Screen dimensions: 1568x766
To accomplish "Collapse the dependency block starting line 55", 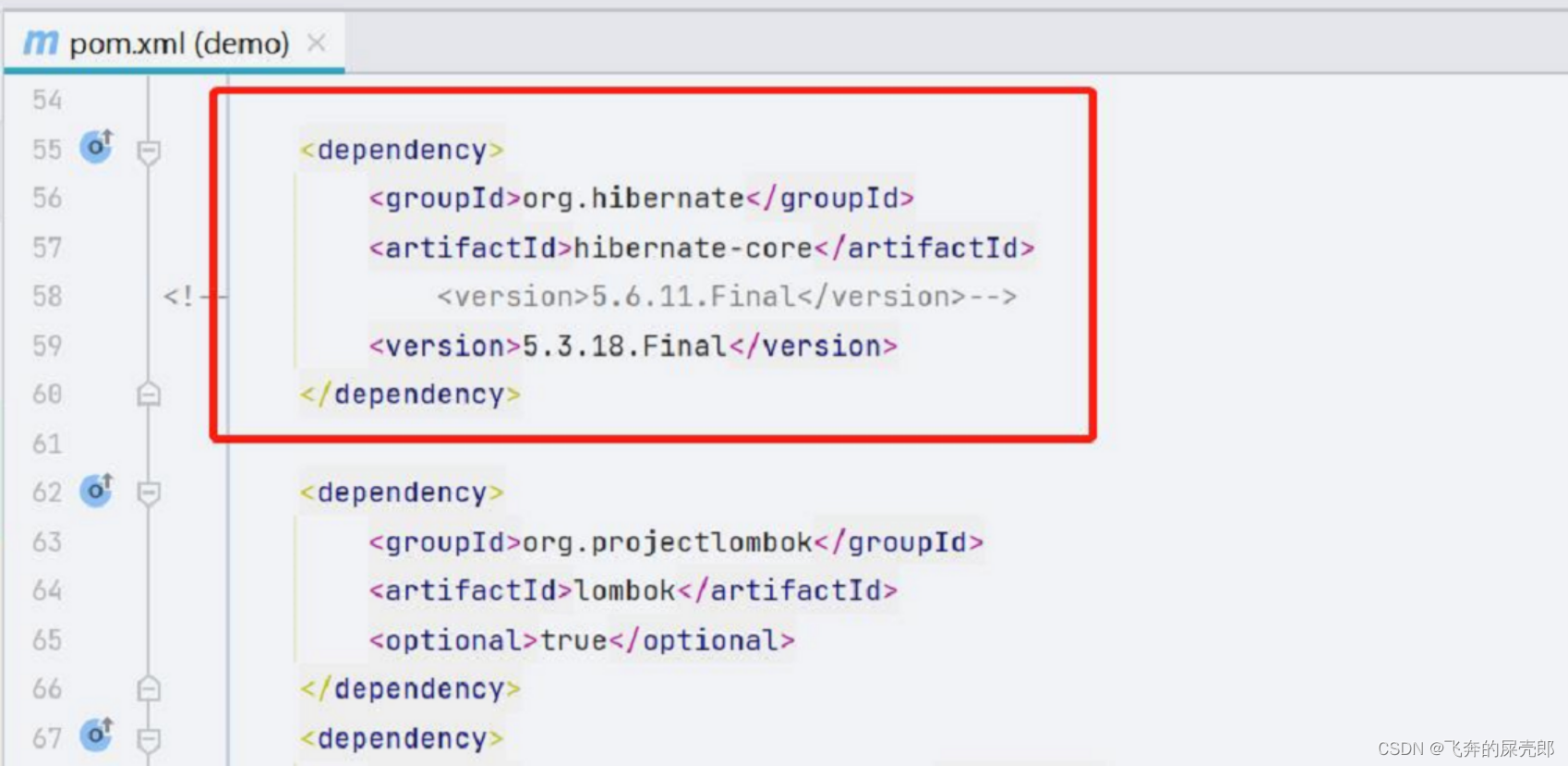I will 149,152.
